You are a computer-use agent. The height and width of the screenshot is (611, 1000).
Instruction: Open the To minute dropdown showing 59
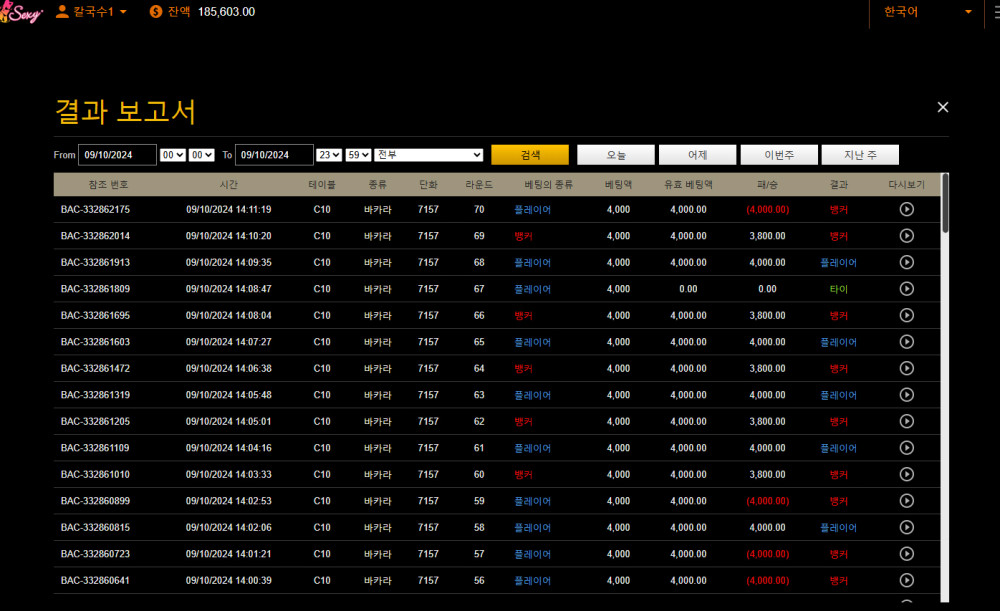click(358, 155)
